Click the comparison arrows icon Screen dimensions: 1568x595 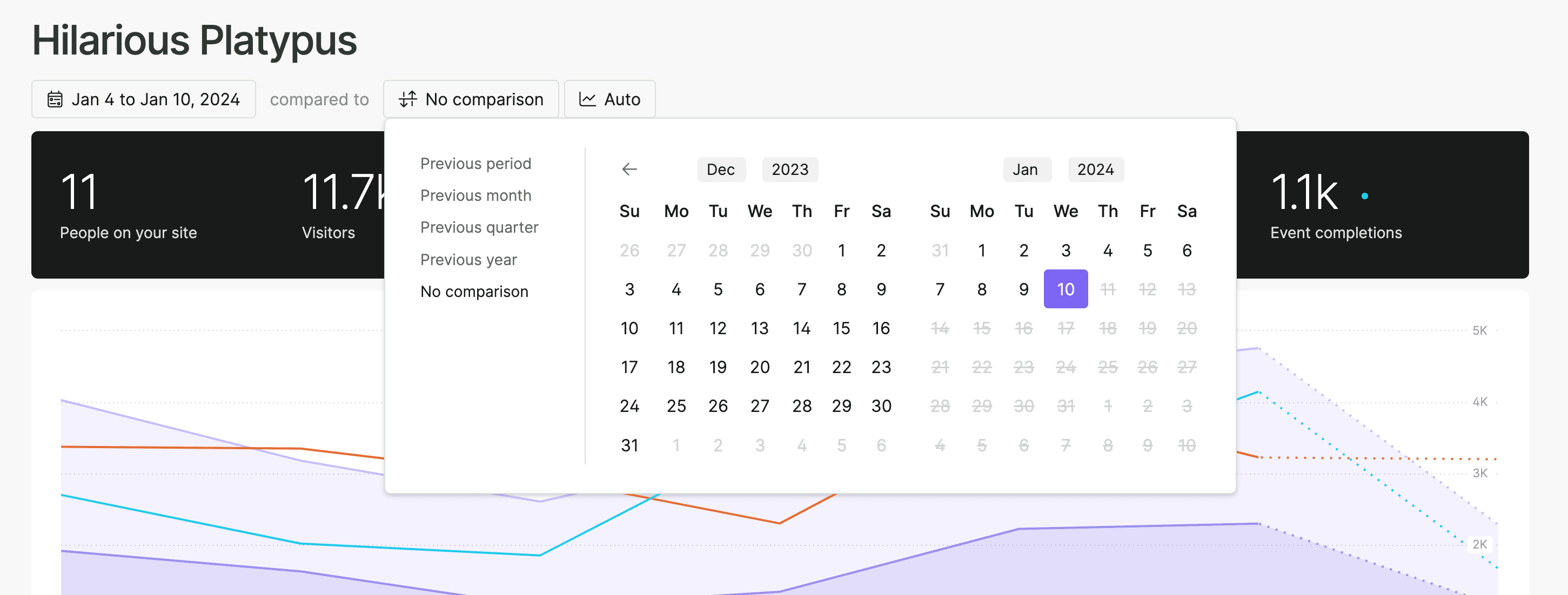[407, 99]
